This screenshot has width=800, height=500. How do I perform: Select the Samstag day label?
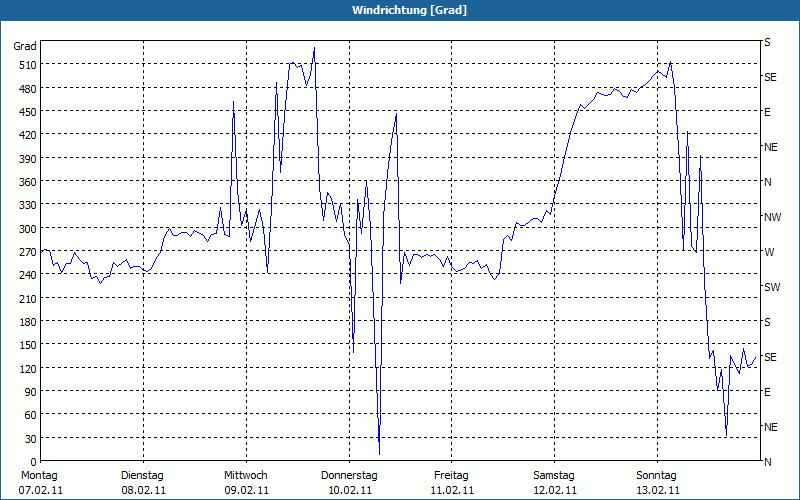(554, 476)
